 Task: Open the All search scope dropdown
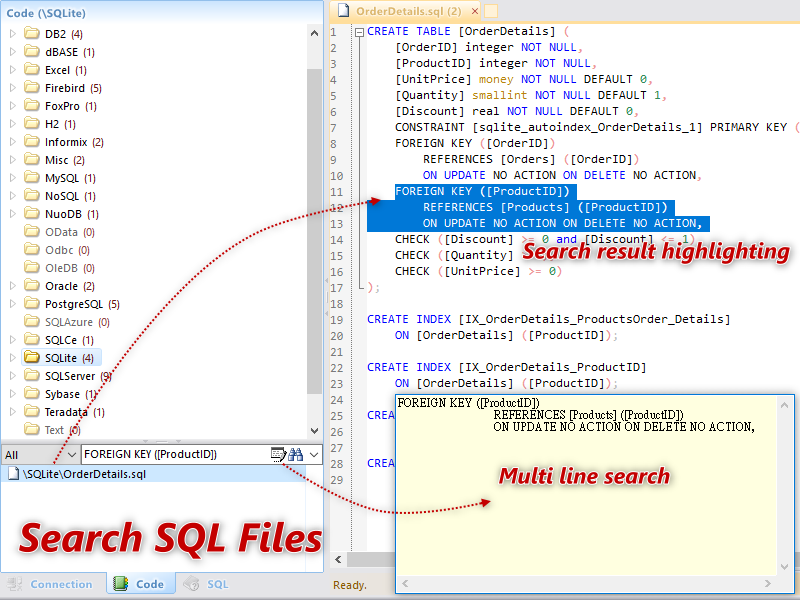coord(40,455)
